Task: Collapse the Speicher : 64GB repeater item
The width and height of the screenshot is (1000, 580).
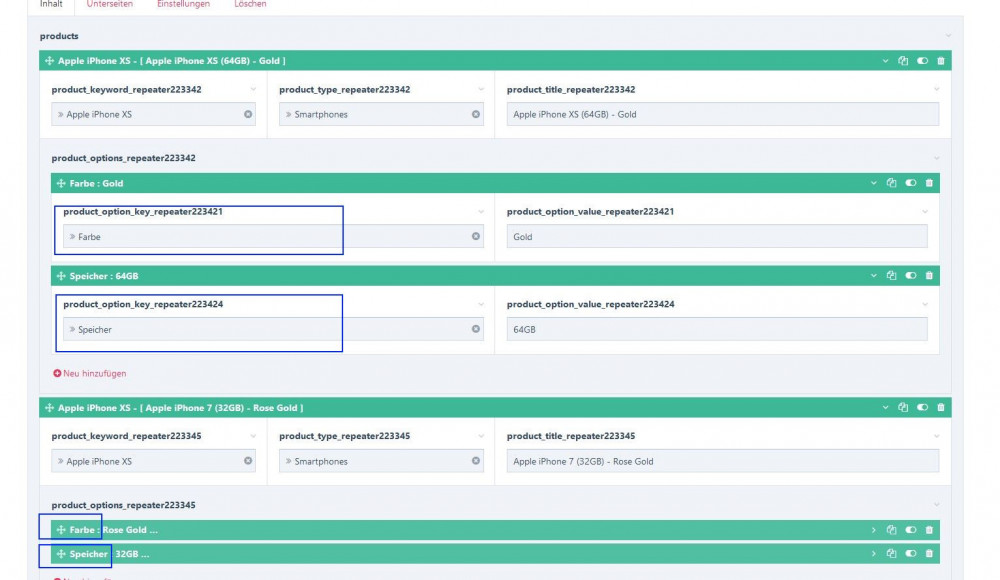Action: pos(873,276)
